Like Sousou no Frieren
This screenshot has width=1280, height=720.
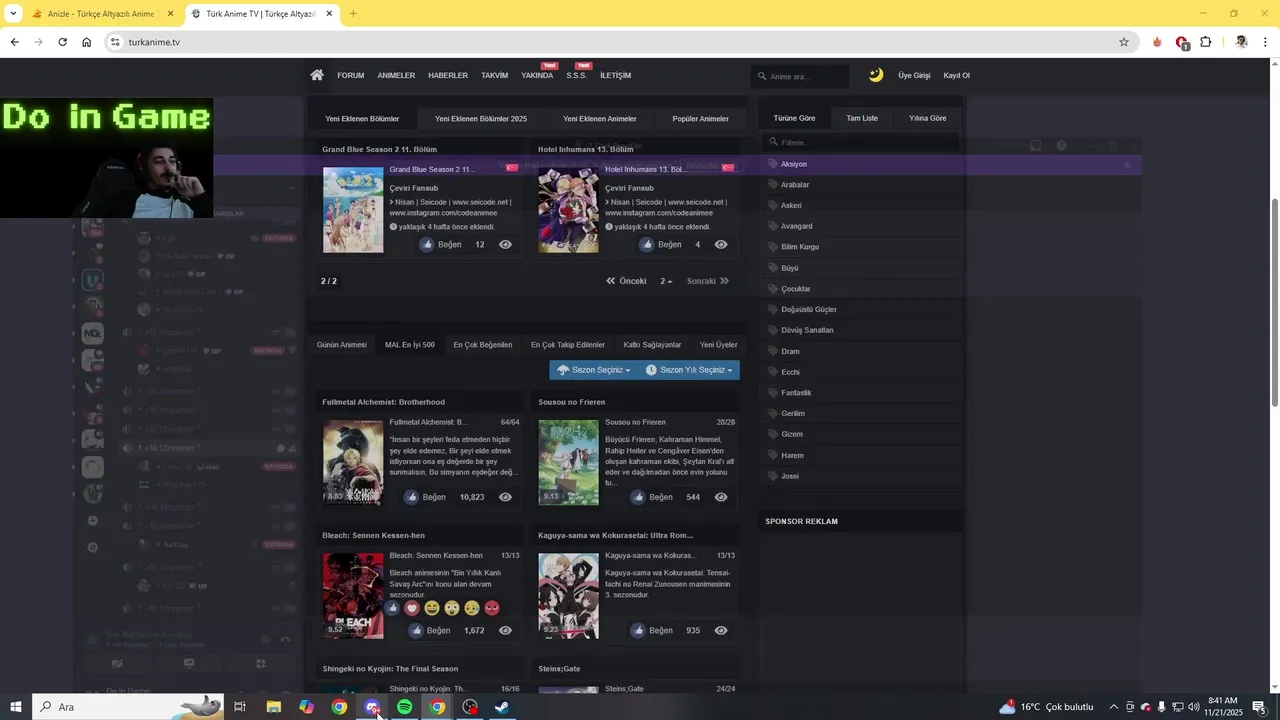(651, 497)
